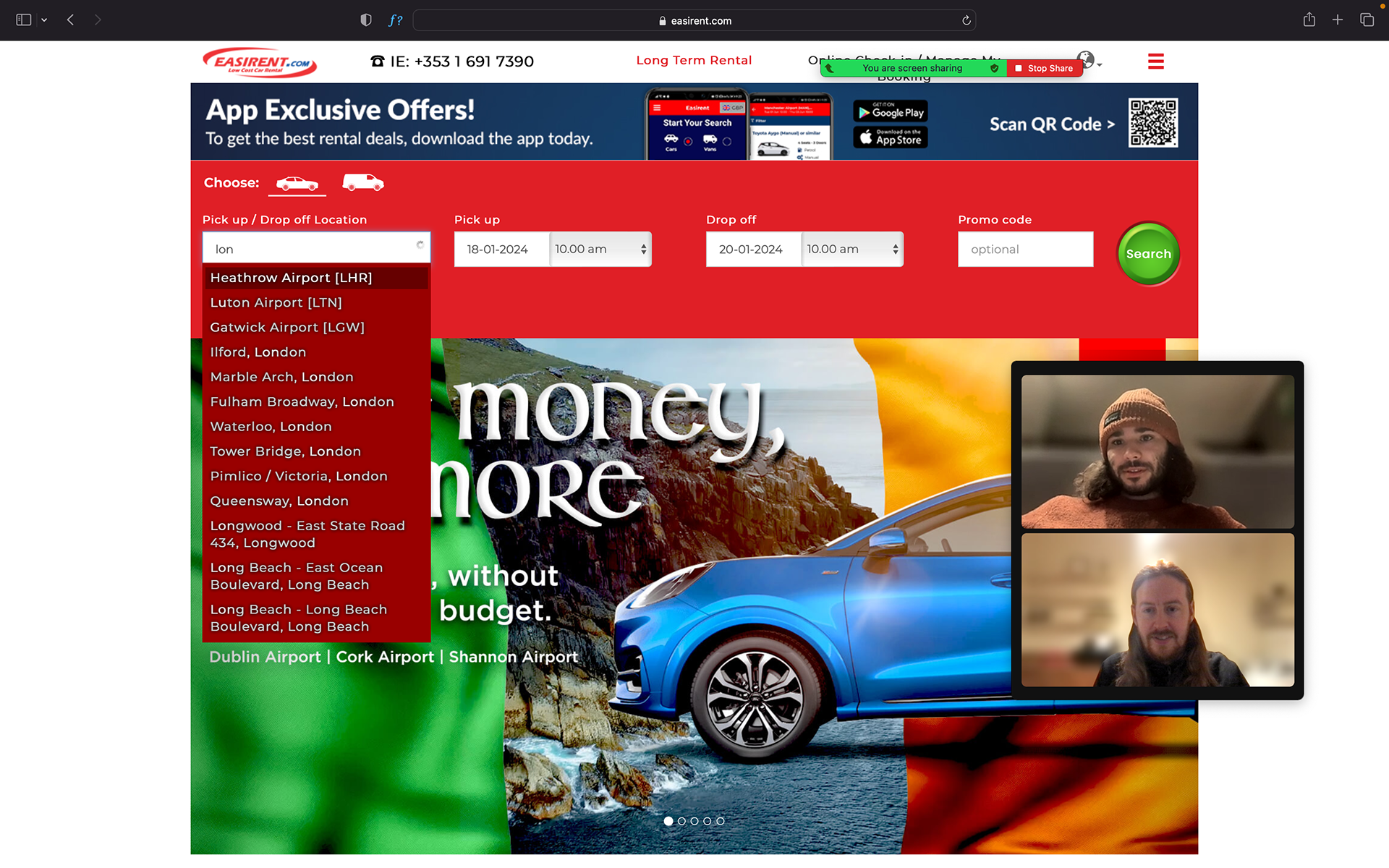Select Gatwick Airport [LGW] suggestion
Image resolution: width=1389 pixels, height=868 pixels.
(316, 327)
